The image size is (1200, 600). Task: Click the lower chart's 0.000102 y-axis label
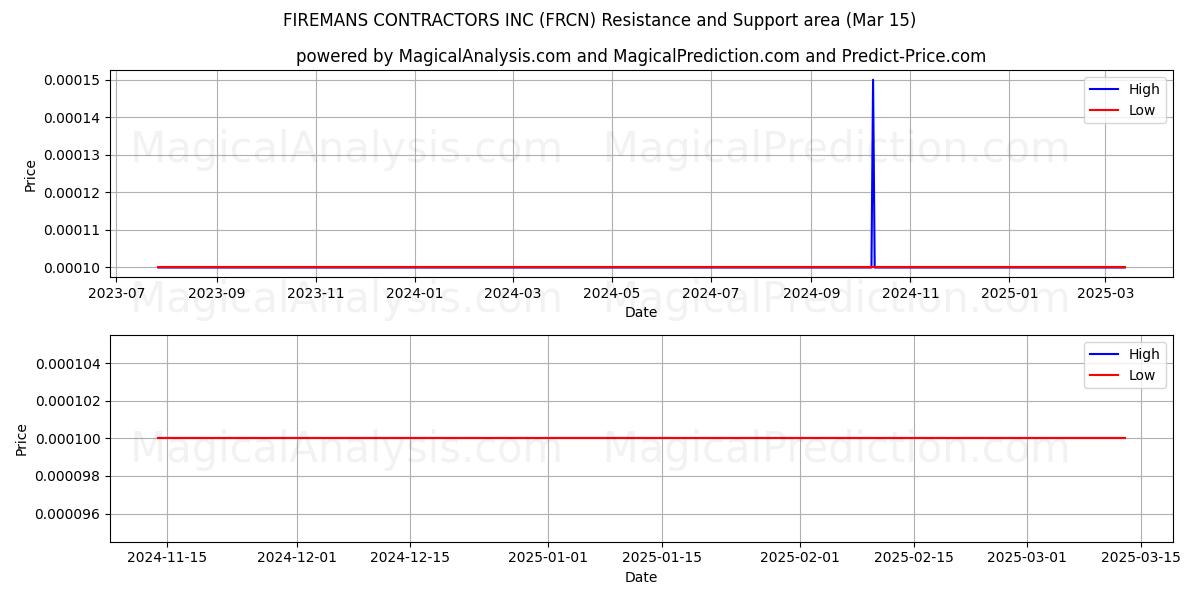[69, 401]
